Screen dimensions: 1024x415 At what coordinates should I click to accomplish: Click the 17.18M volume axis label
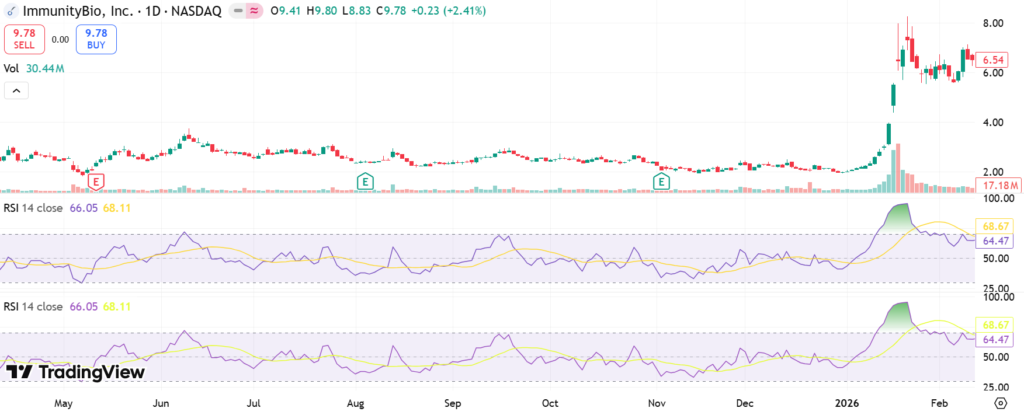(999, 187)
